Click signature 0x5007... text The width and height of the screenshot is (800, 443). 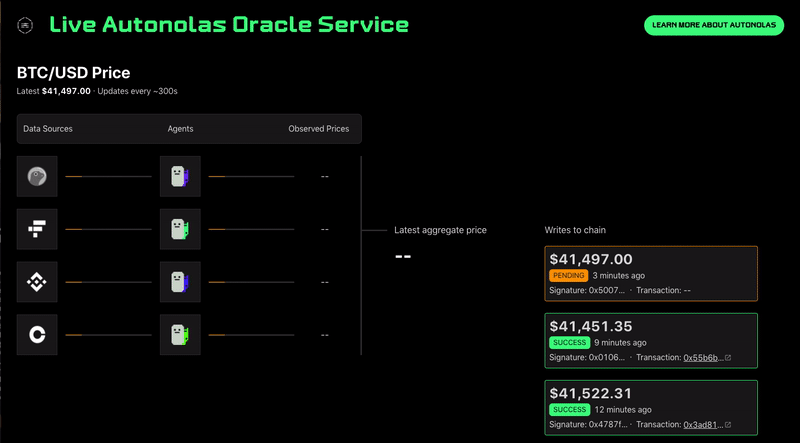click(587, 290)
